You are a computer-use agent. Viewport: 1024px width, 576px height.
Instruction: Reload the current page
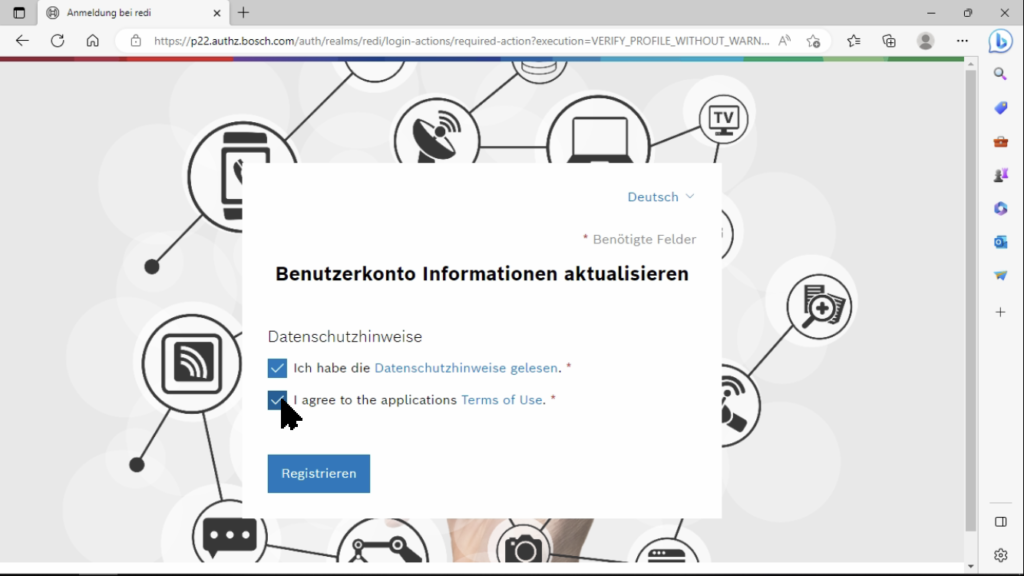(x=57, y=40)
